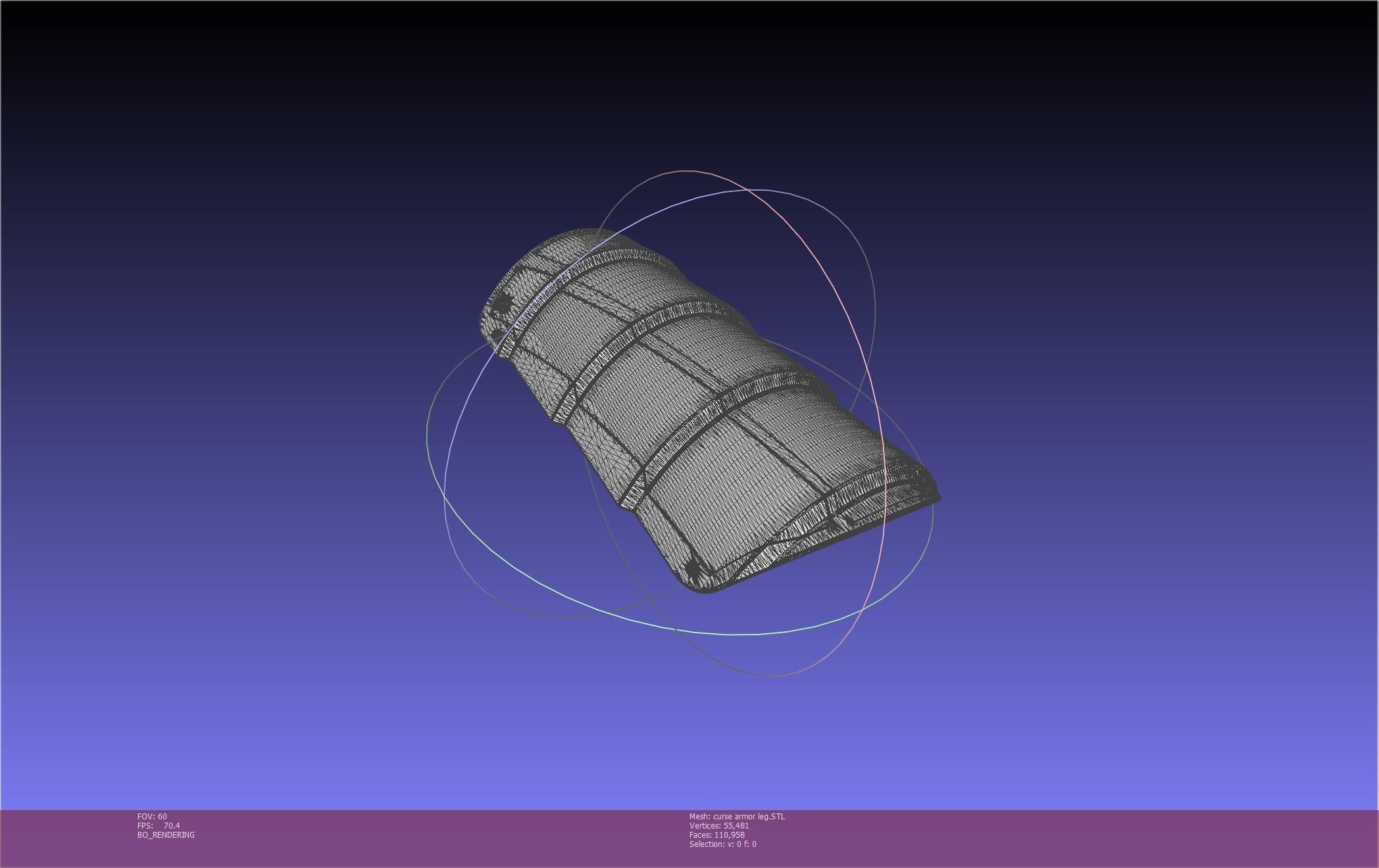Click the 'Vertices: 55,481' count
1379x868 pixels.
[719, 825]
